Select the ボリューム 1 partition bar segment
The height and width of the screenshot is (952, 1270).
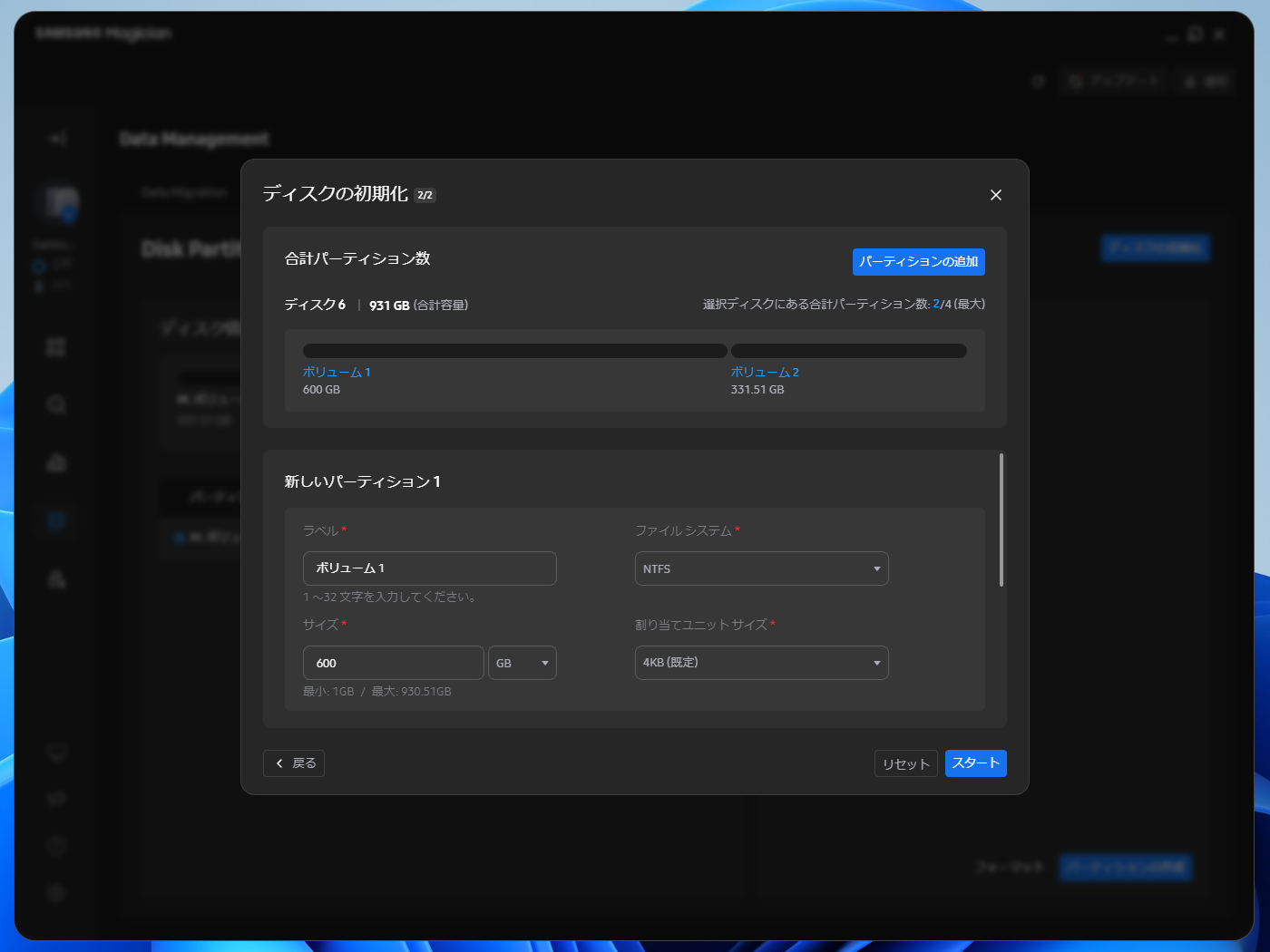point(515,351)
